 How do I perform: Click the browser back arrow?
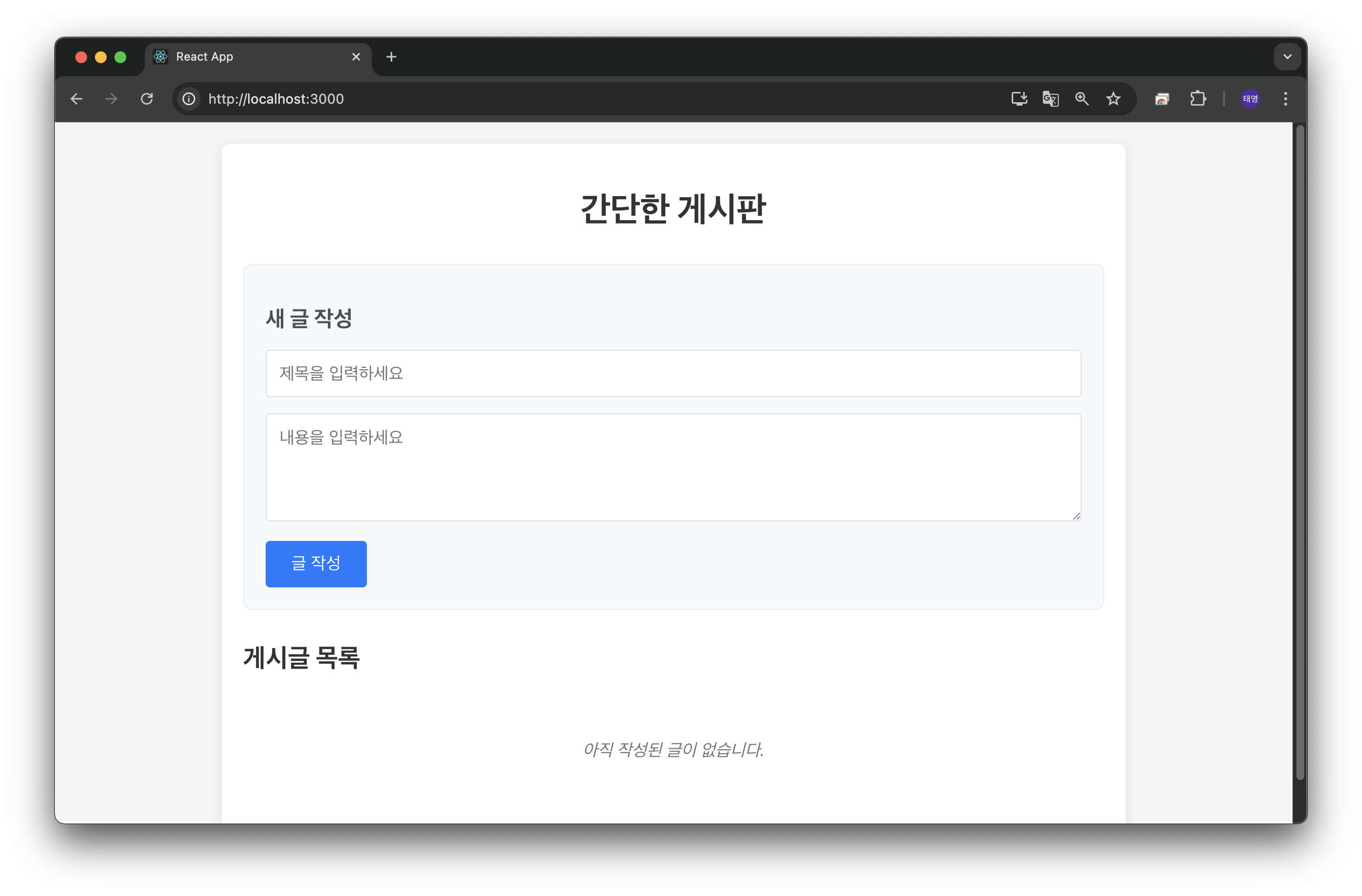coord(77,99)
